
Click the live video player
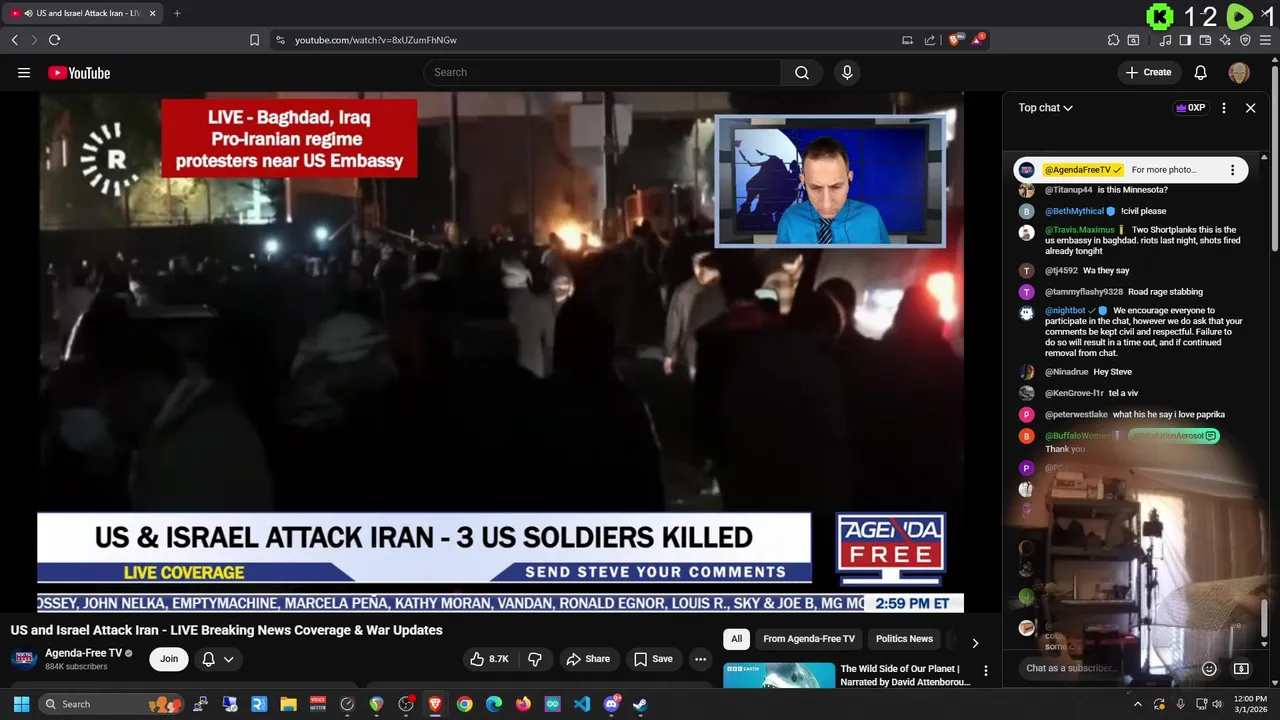tap(501, 352)
